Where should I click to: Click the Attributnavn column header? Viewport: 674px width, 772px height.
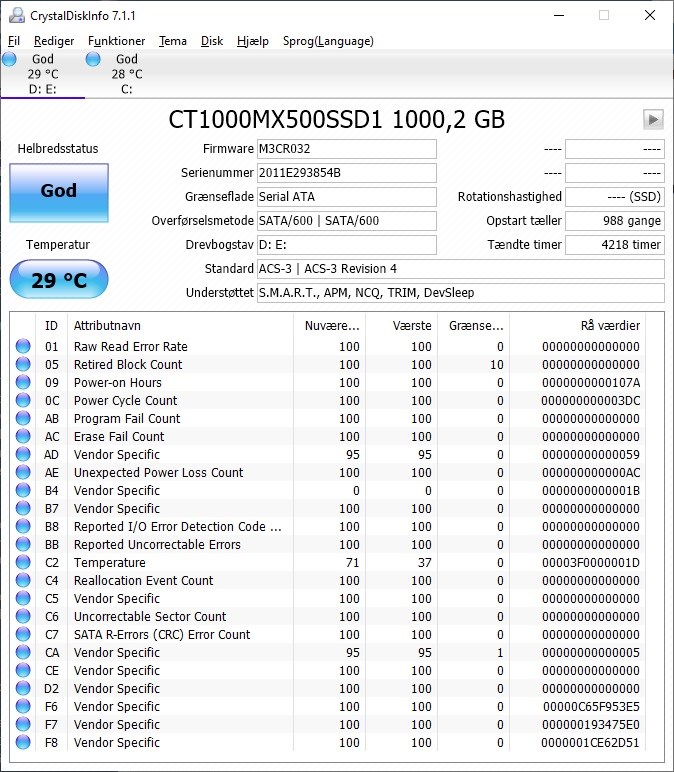point(180,325)
